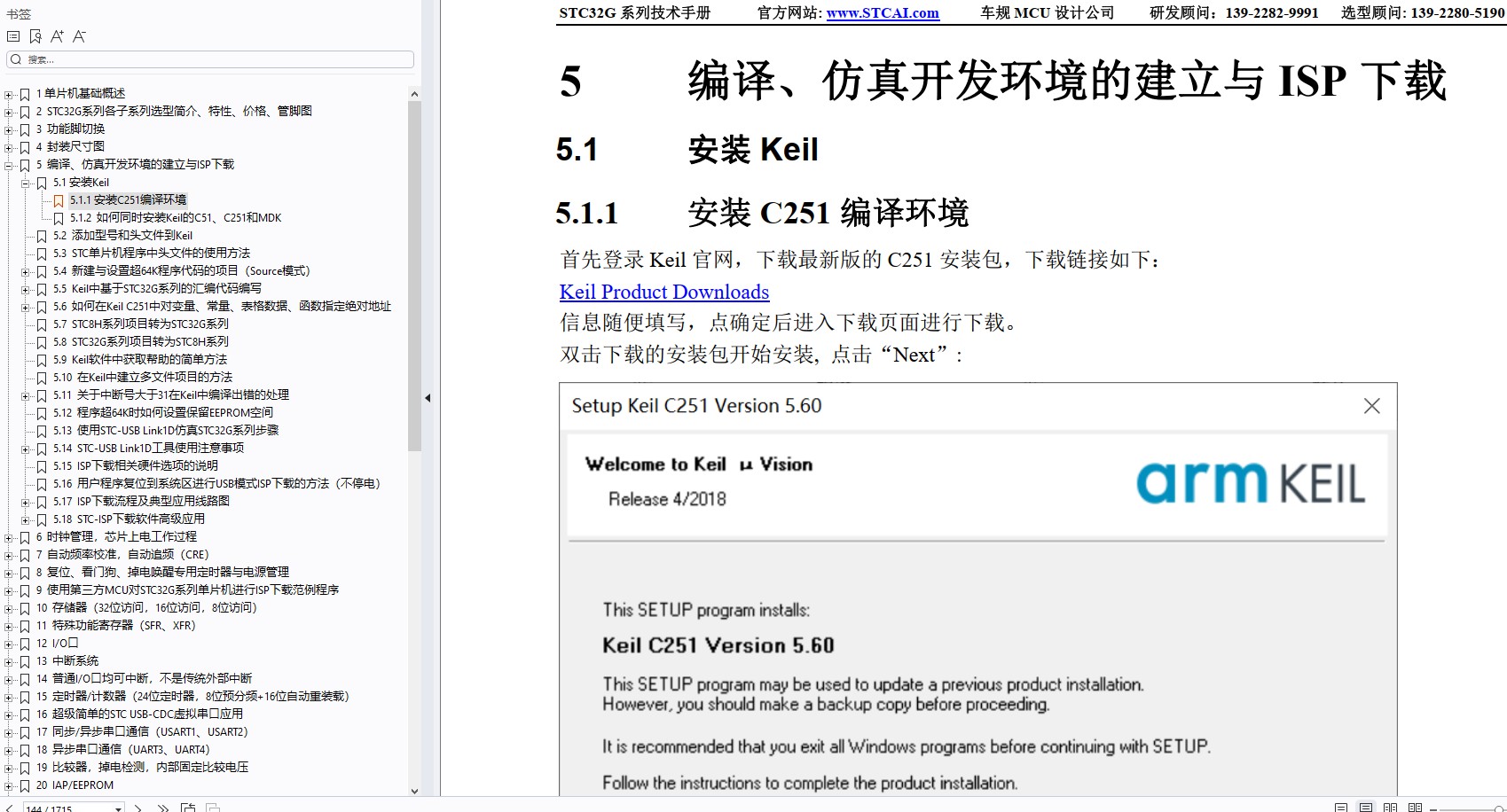Click bookmark icon beside 5.7 STC8H系列项目转为STC32G

42,324
